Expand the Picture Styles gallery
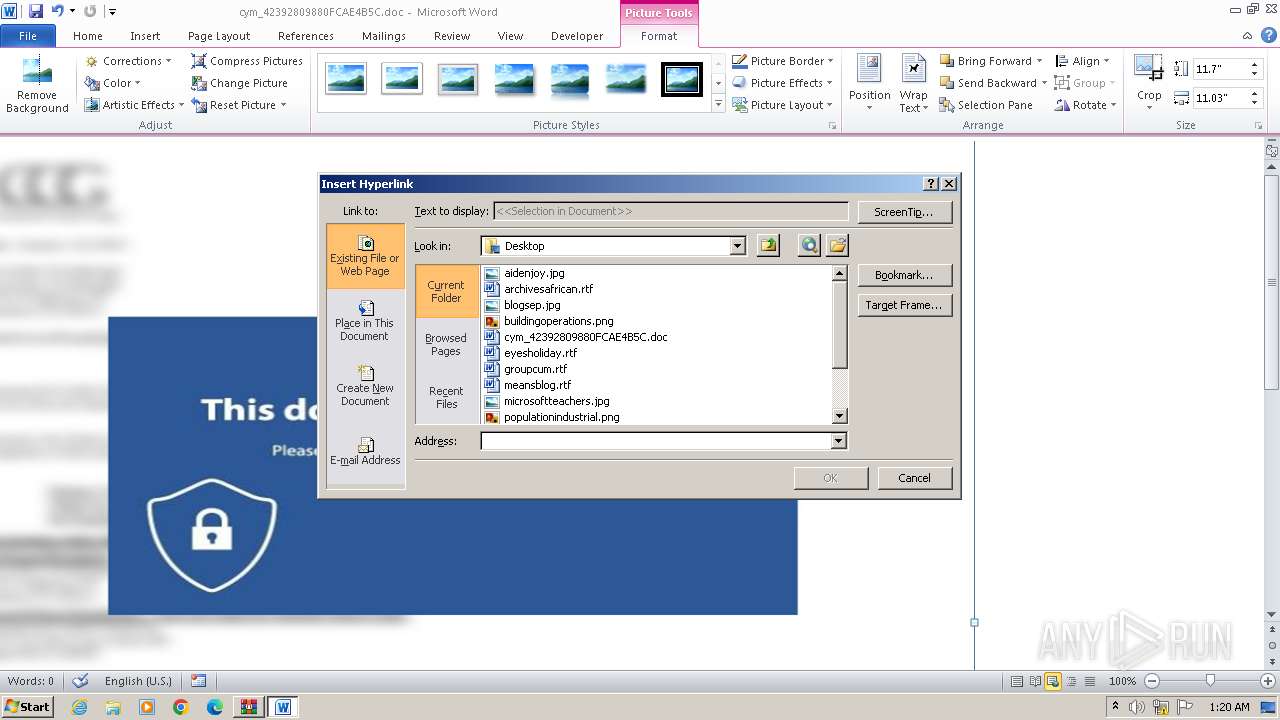 718,104
